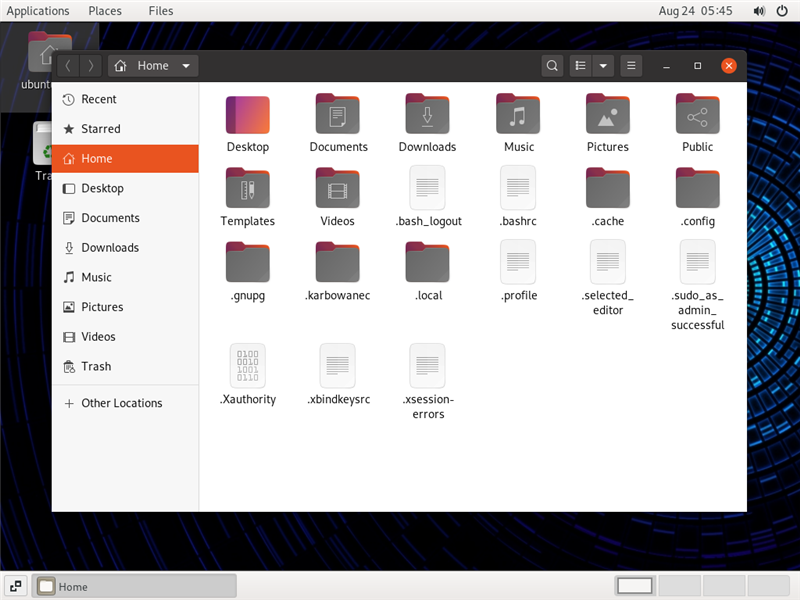
Task: Select the .Xauthority binary file
Action: point(247,366)
